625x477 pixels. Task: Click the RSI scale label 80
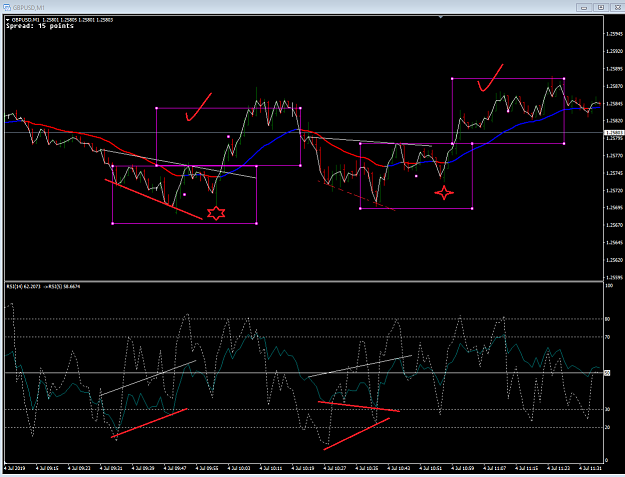point(607,319)
